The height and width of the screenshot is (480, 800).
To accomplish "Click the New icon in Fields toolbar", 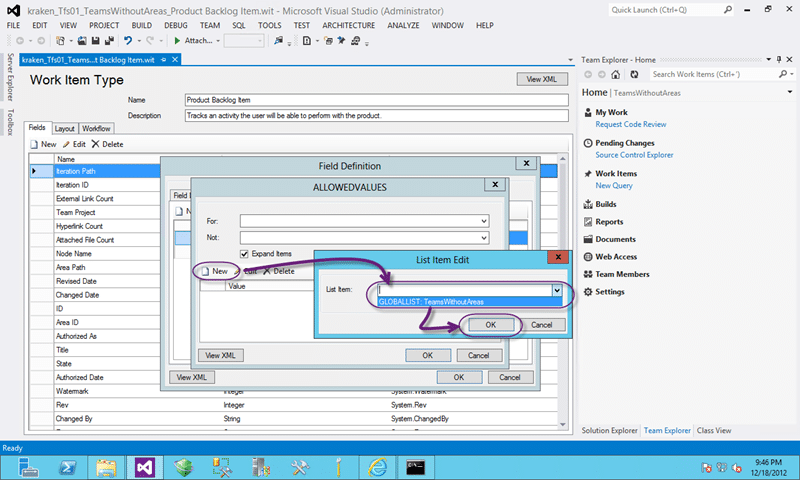I will tap(35, 144).
